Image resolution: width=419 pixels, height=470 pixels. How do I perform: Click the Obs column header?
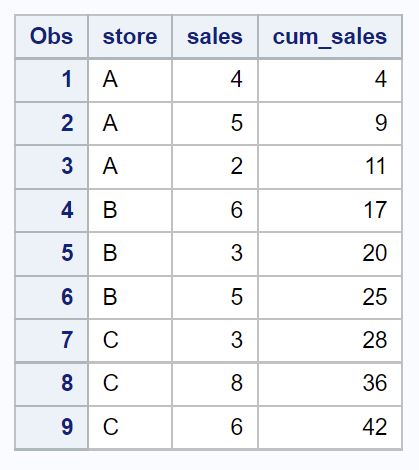click(x=51, y=36)
